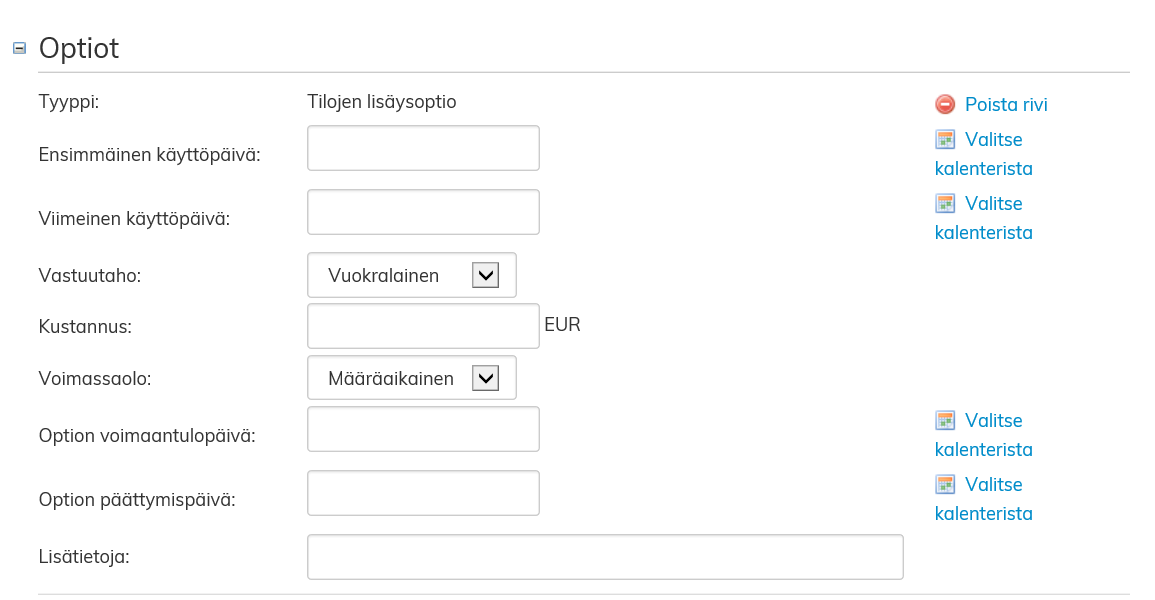Click Valitse kalenterista link for Option päättymispäivä
Viewport: 1155px width, 600px height.
pos(993,485)
